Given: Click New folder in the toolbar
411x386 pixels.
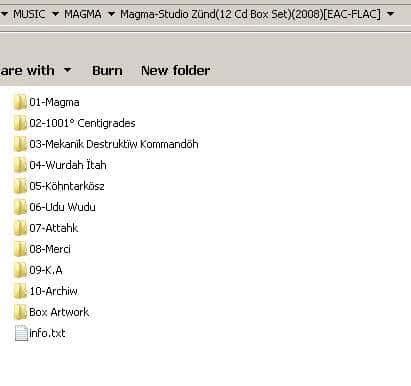Looking at the screenshot, I should click(176, 70).
